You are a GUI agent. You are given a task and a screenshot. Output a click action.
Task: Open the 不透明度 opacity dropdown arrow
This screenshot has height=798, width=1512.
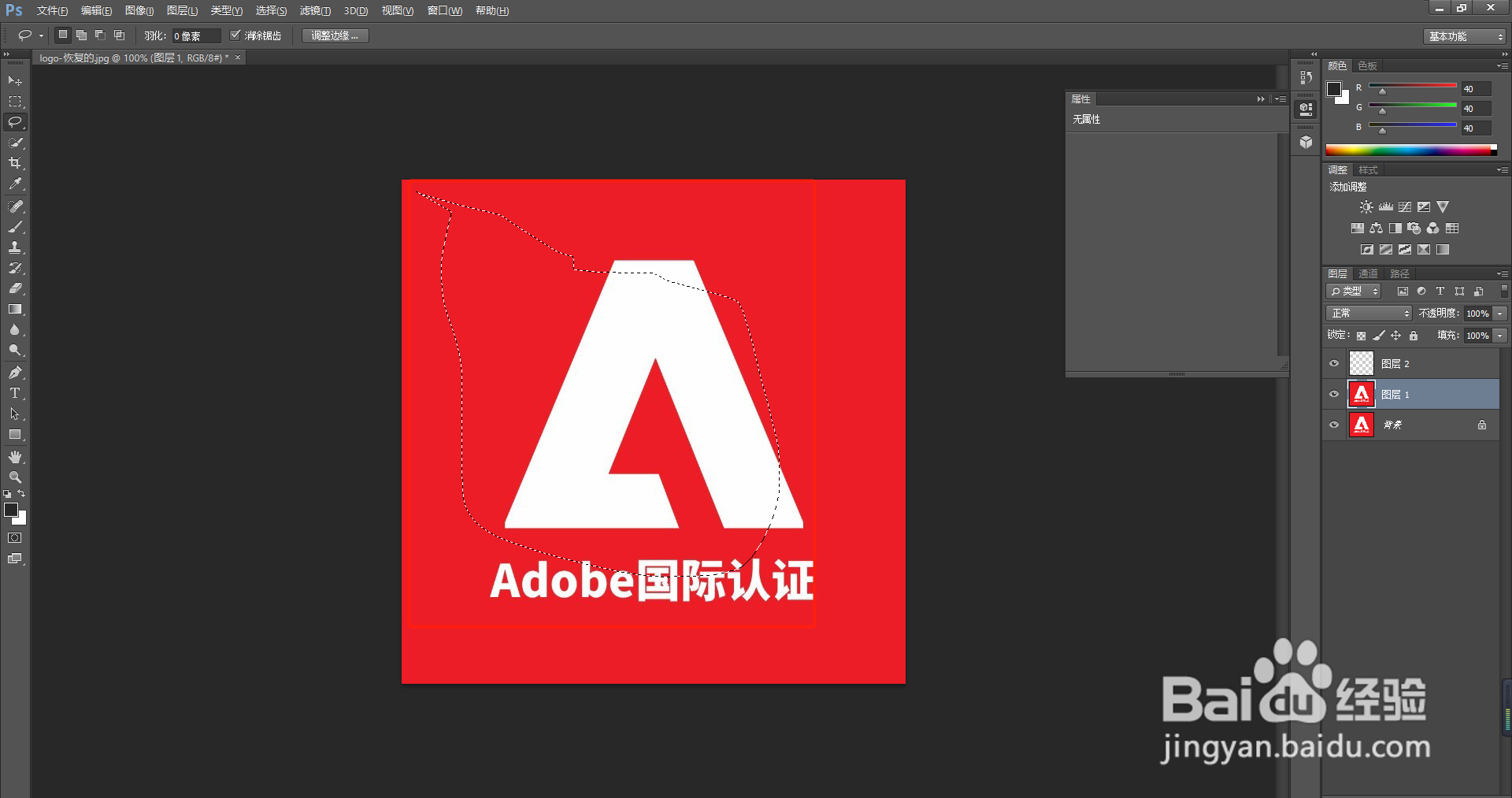[x=1500, y=314]
